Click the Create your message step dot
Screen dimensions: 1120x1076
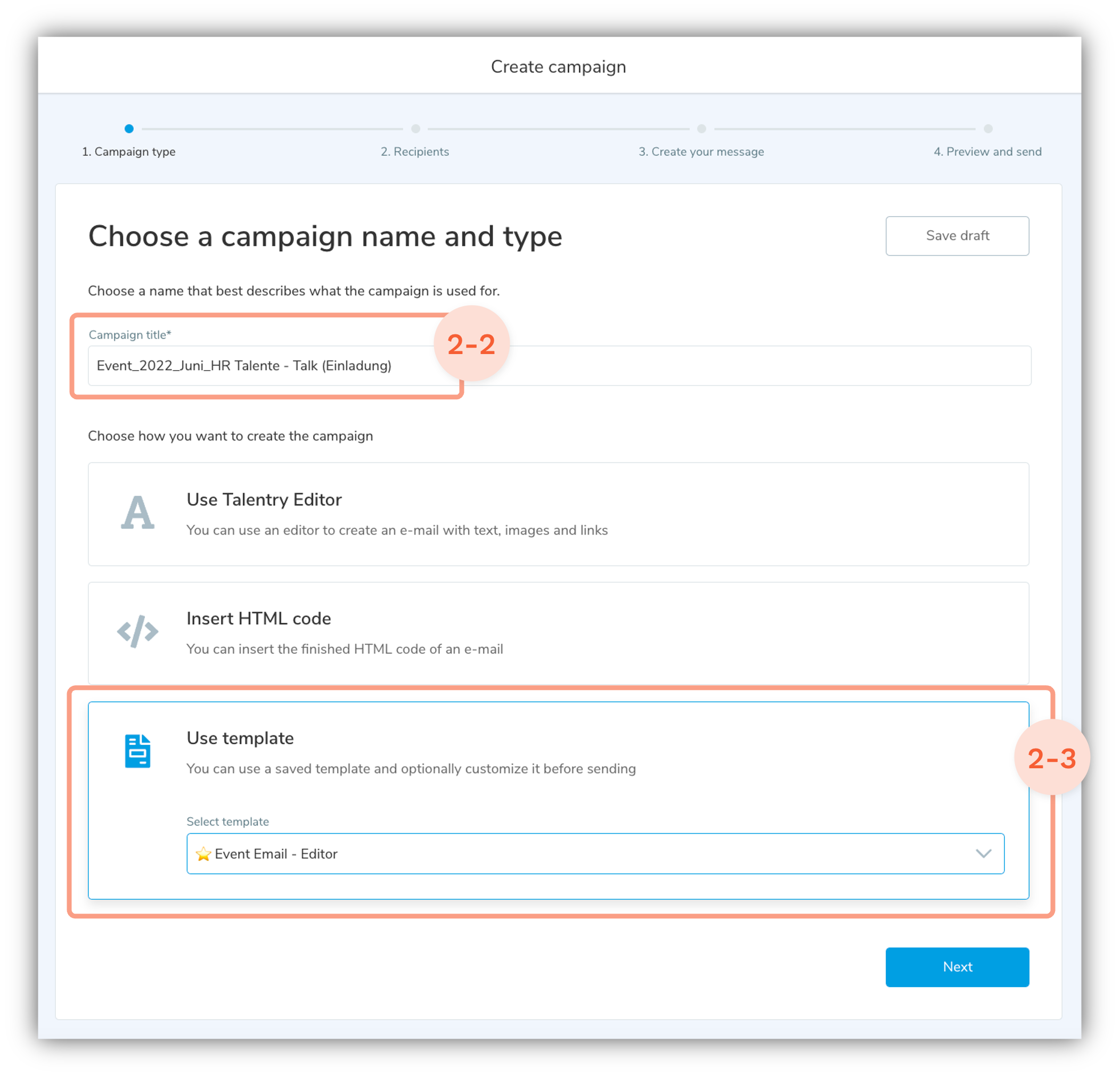pyautogui.click(x=702, y=129)
